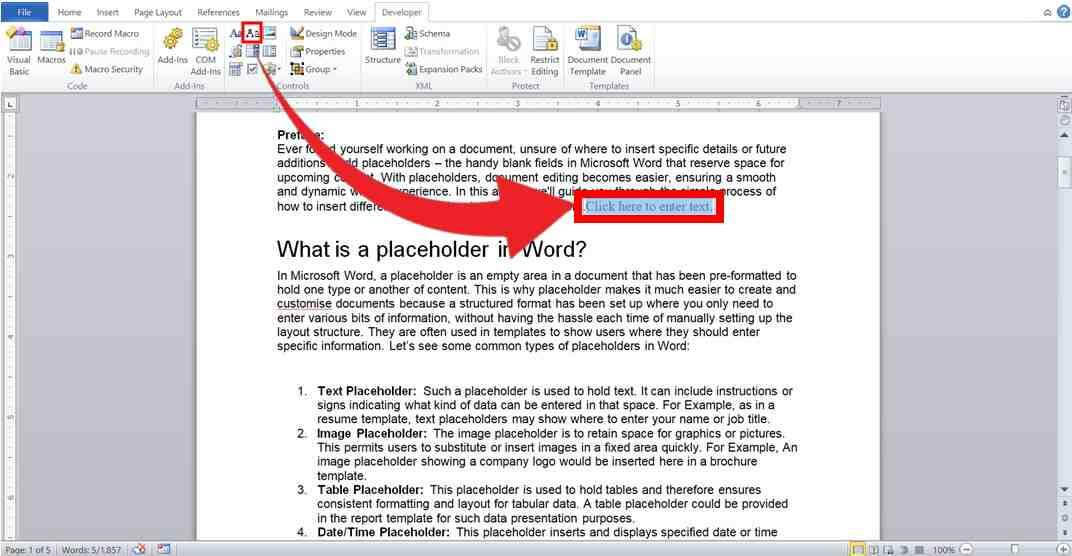Switch to Print Layout view

pos(857,549)
